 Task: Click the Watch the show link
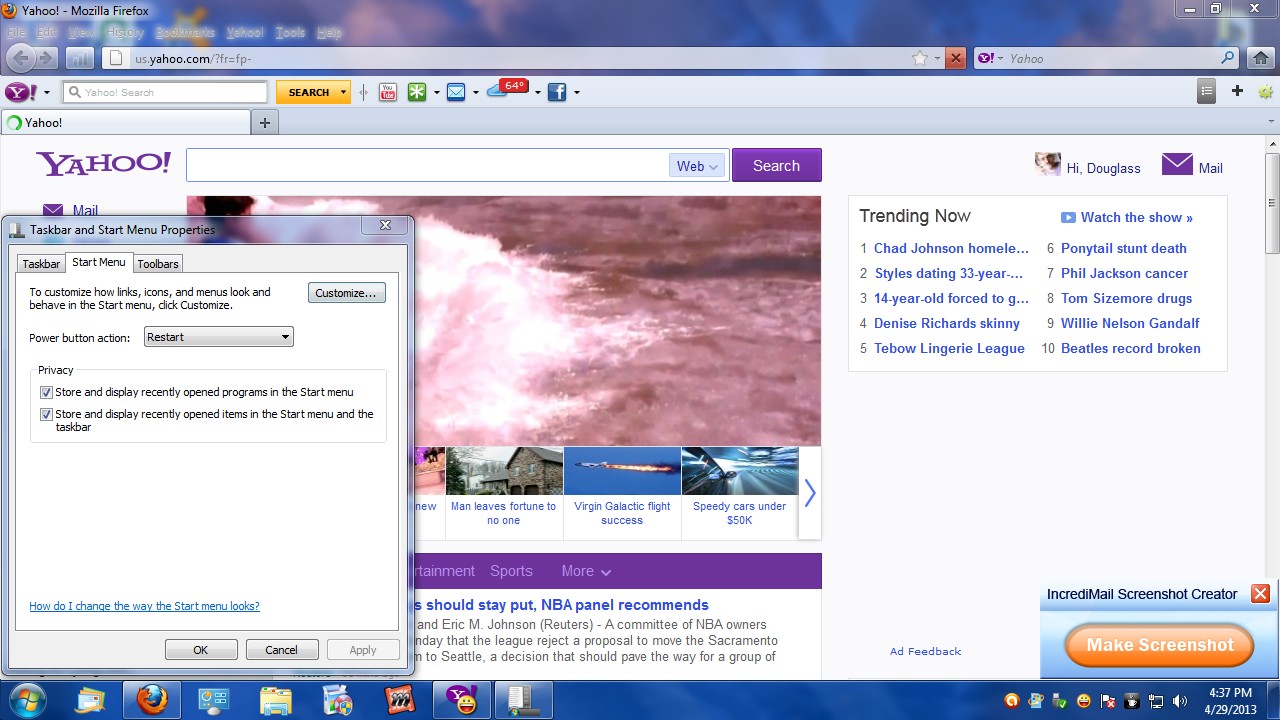pyautogui.click(x=1127, y=217)
